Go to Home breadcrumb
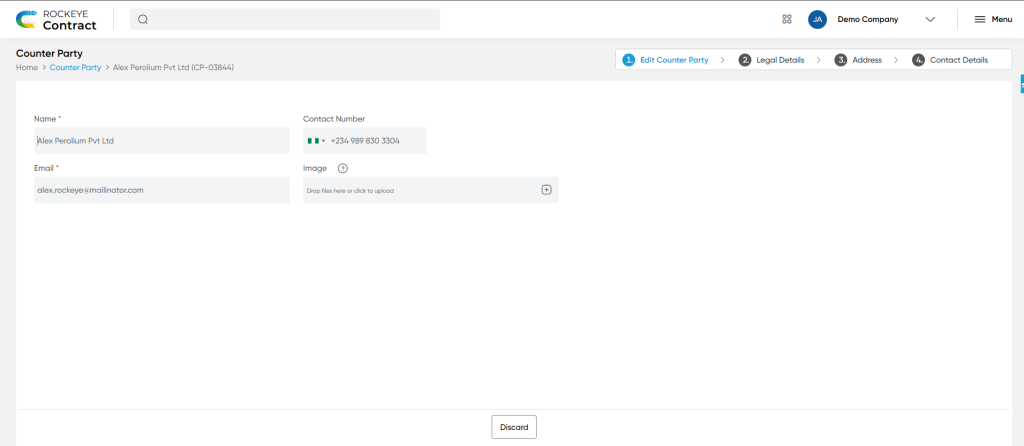Viewport: 1024px width, 446px height. pyautogui.click(x=27, y=67)
